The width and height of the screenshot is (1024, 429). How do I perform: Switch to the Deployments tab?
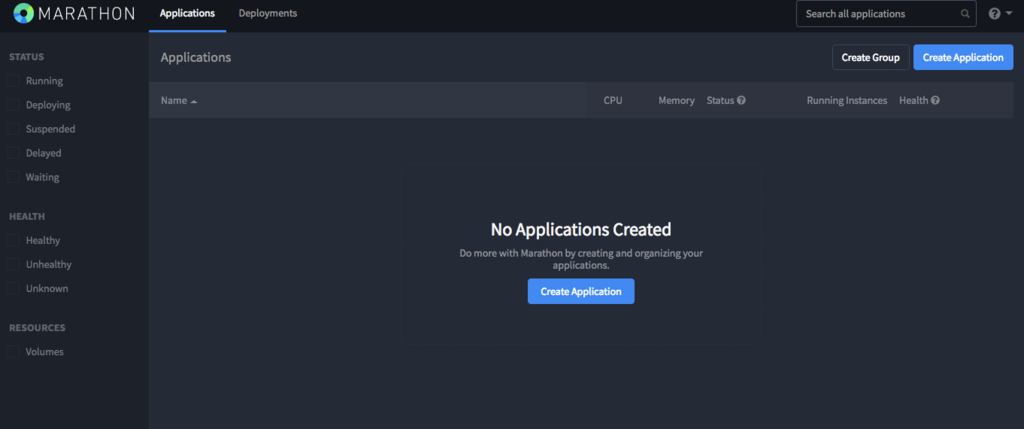click(x=268, y=14)
